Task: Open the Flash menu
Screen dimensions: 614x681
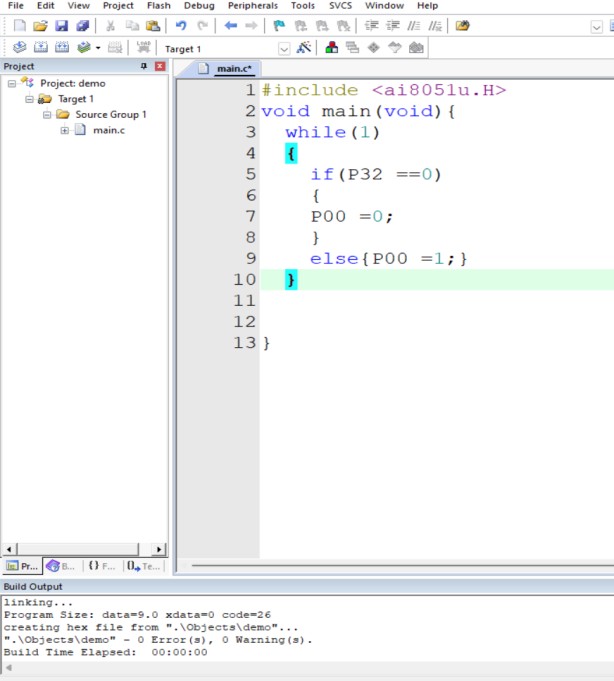Action: coord(158,6)
